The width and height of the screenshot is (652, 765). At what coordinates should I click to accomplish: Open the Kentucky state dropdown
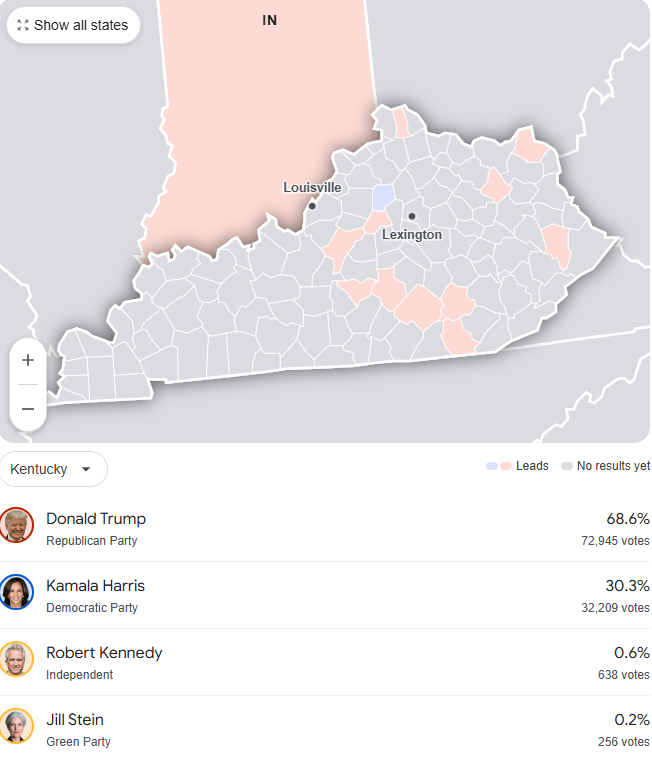53,469
